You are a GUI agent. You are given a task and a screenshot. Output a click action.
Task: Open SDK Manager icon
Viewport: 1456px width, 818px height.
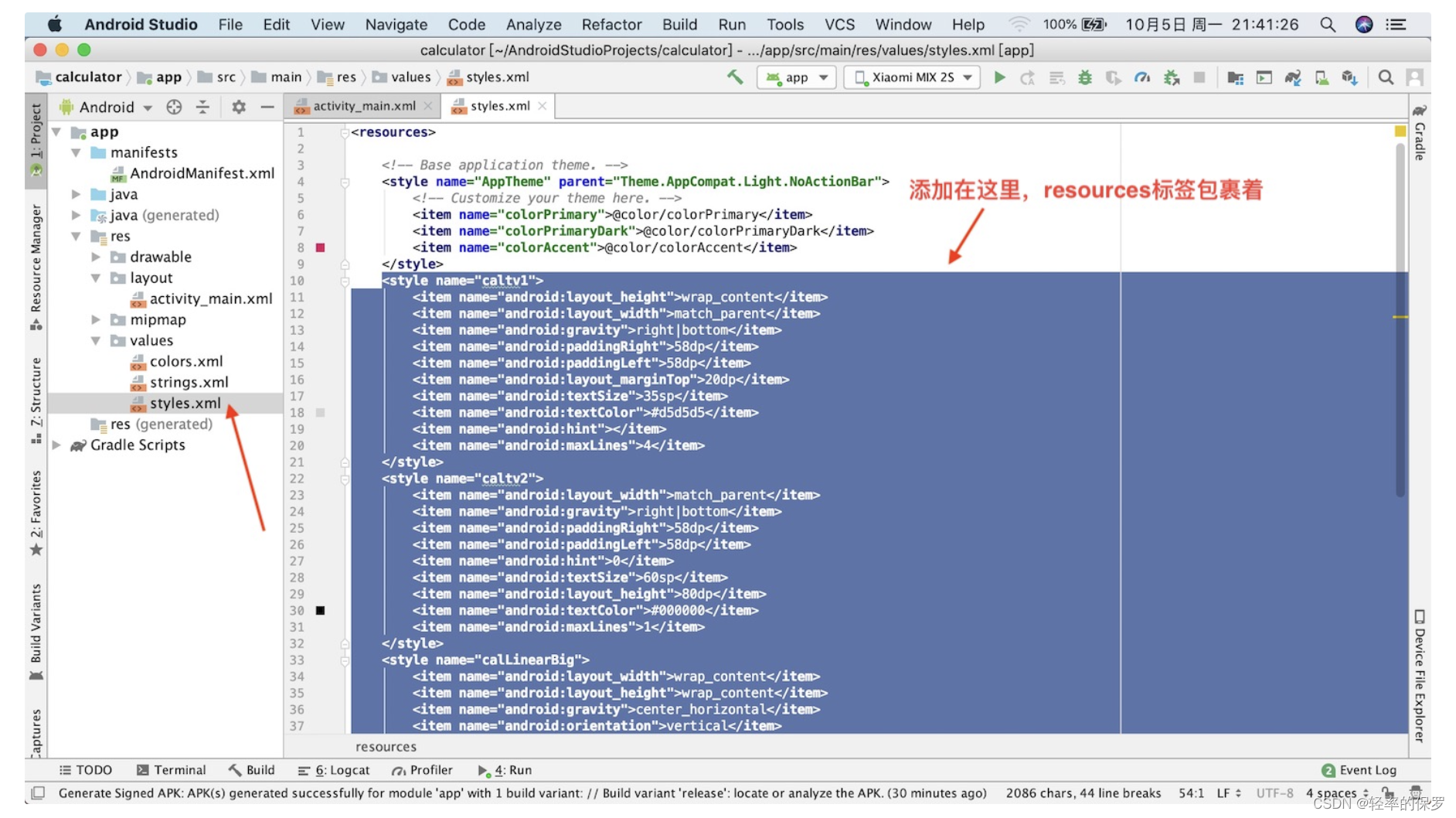tap(1349, 77)
